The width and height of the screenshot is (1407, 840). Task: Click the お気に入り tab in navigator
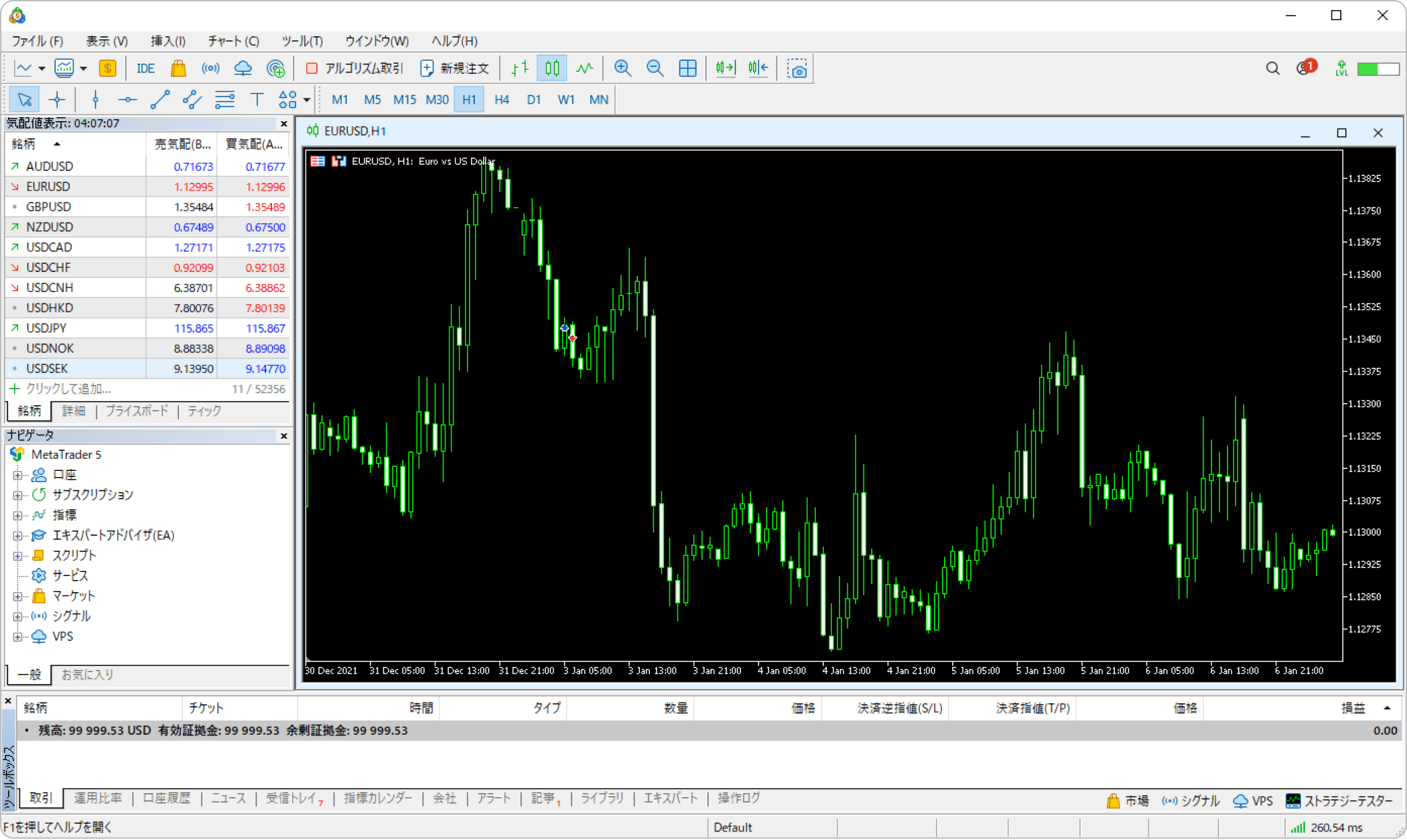click(87, 674)
